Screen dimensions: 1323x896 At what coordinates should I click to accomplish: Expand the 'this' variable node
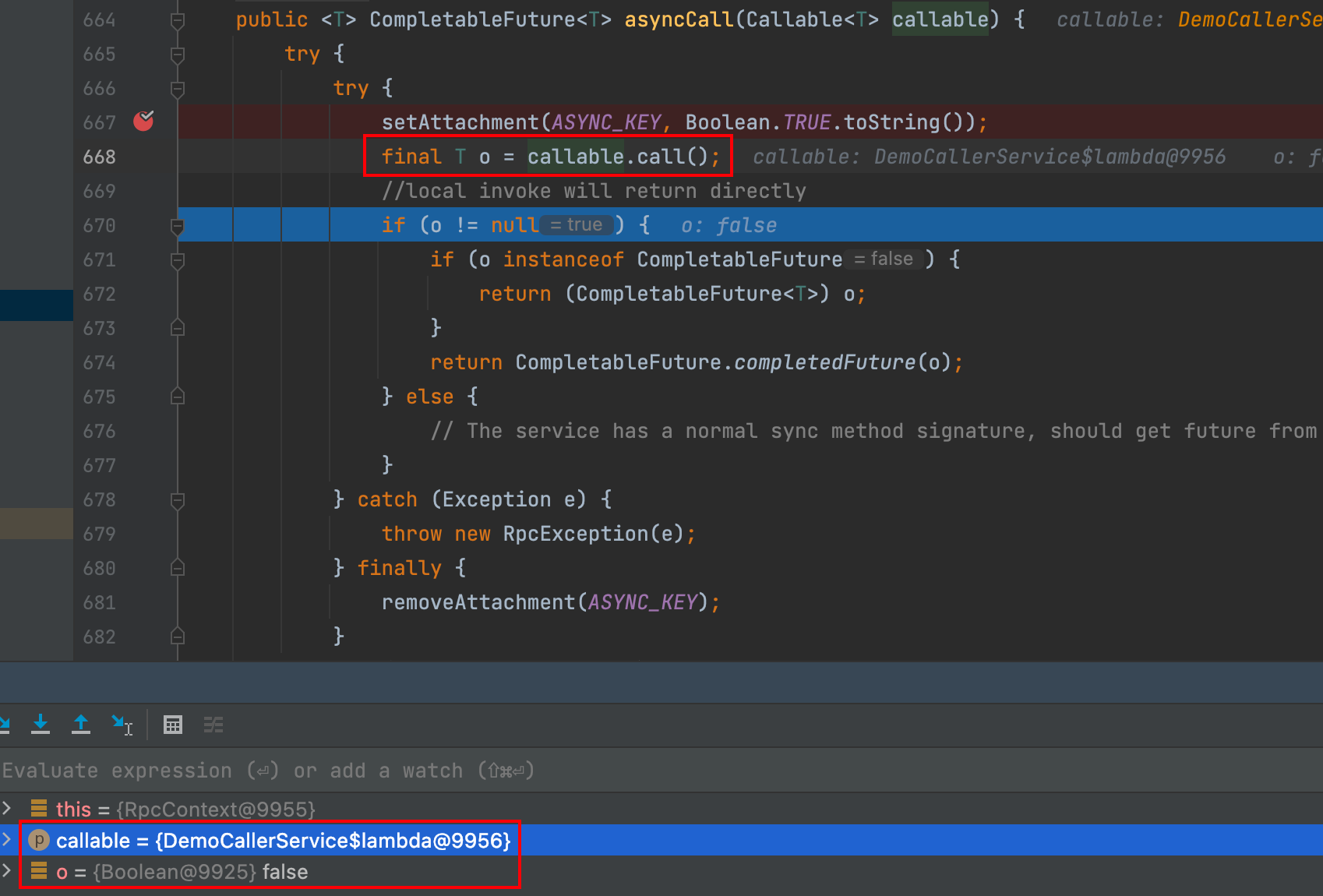7,808
